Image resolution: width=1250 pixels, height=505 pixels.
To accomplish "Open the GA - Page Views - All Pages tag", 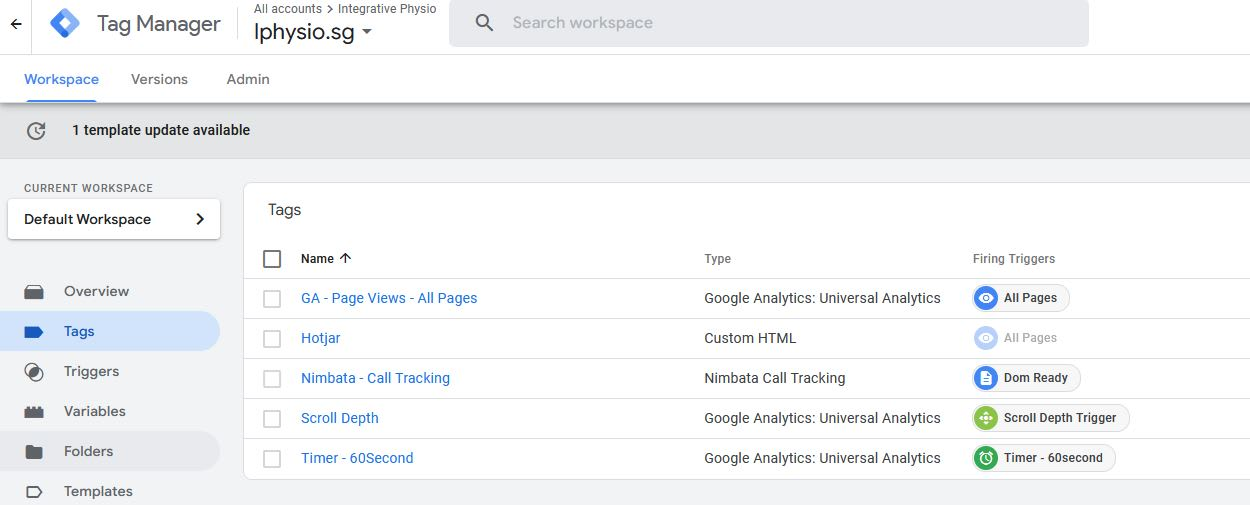I will point(389,298).
